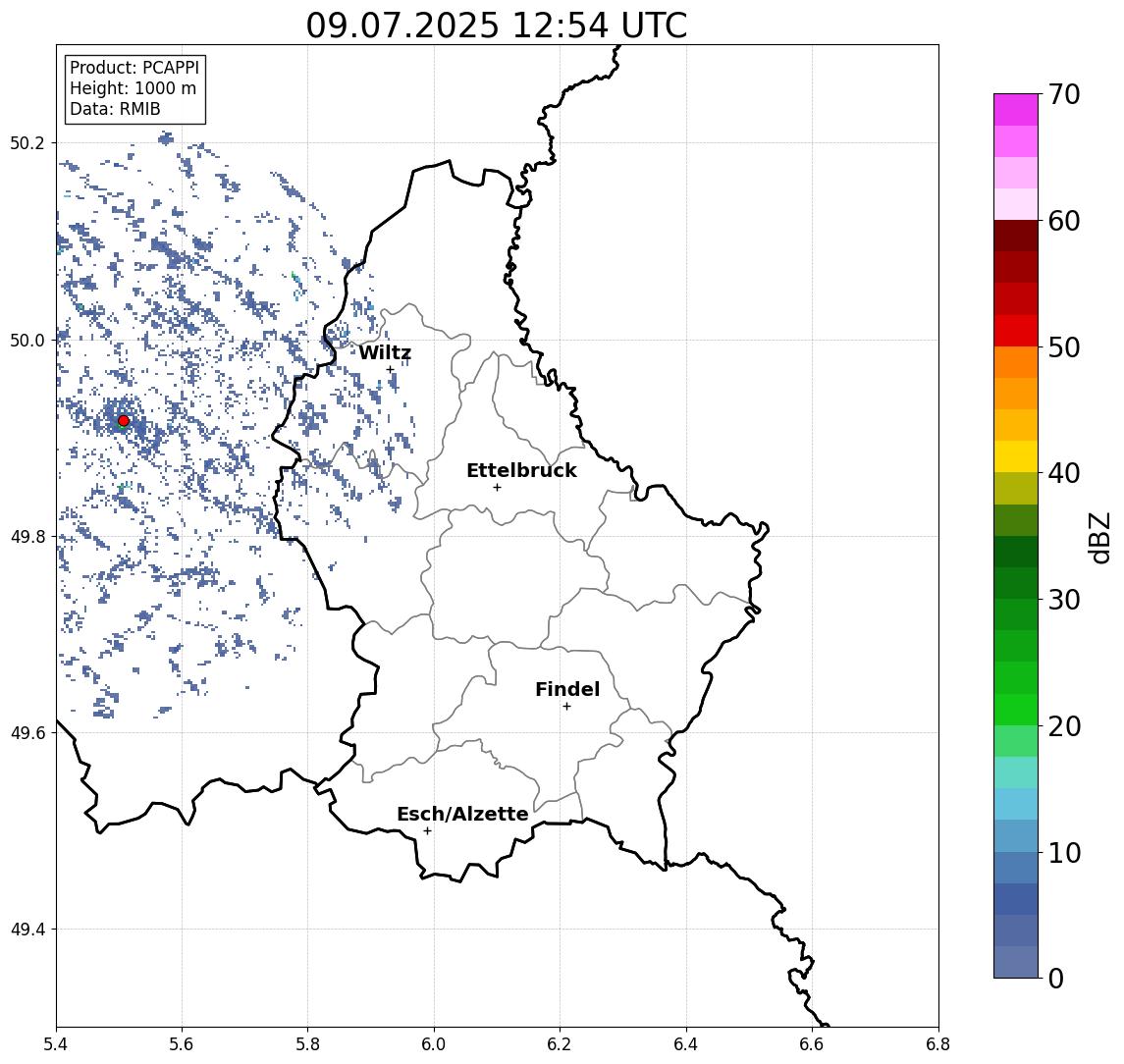Click the 5.8 longitude axis label
This screenshot has width=1124, height=1064.
(308, 1044)
